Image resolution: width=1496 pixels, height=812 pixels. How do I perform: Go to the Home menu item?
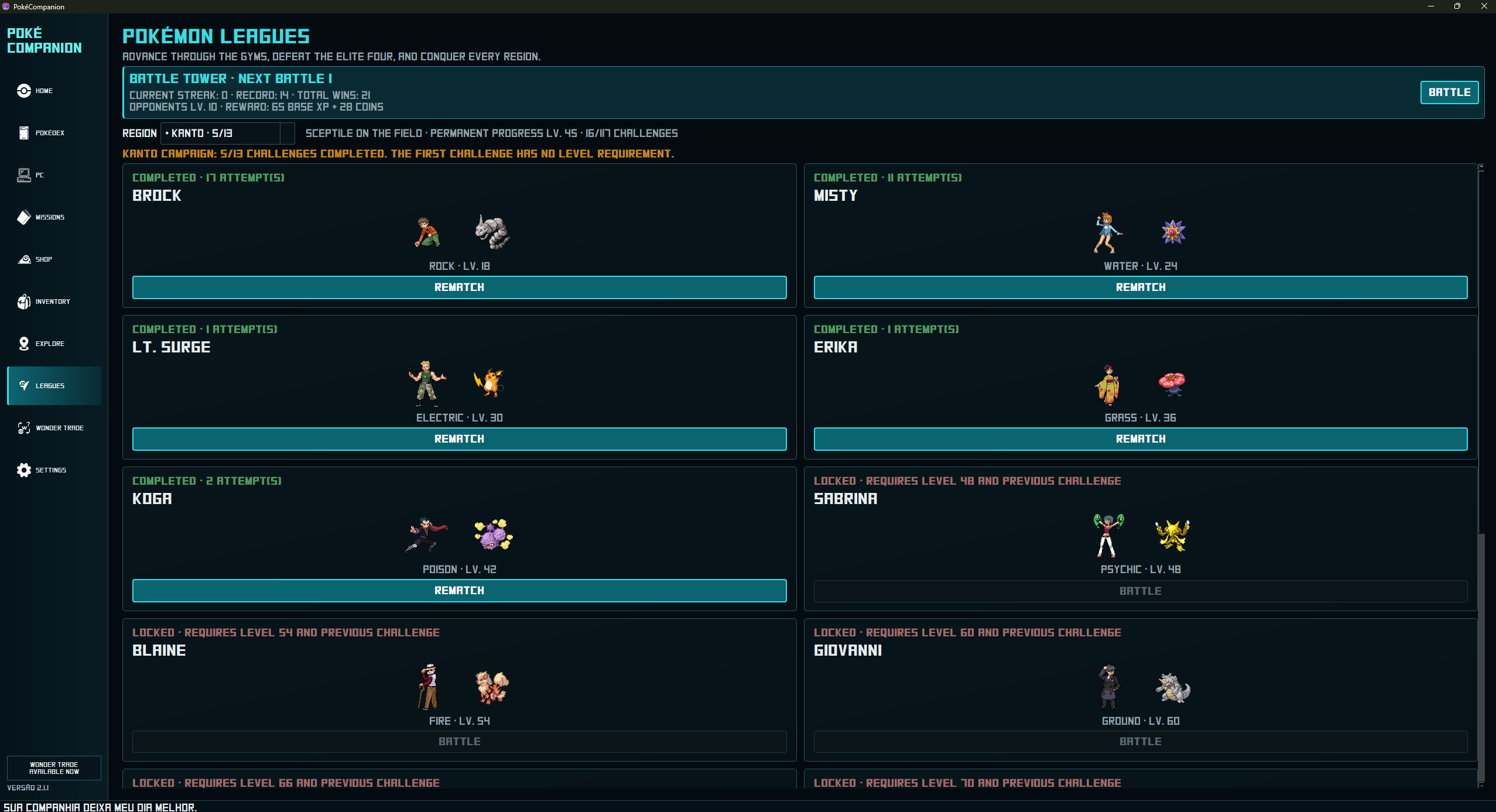[x=54, y=91]
